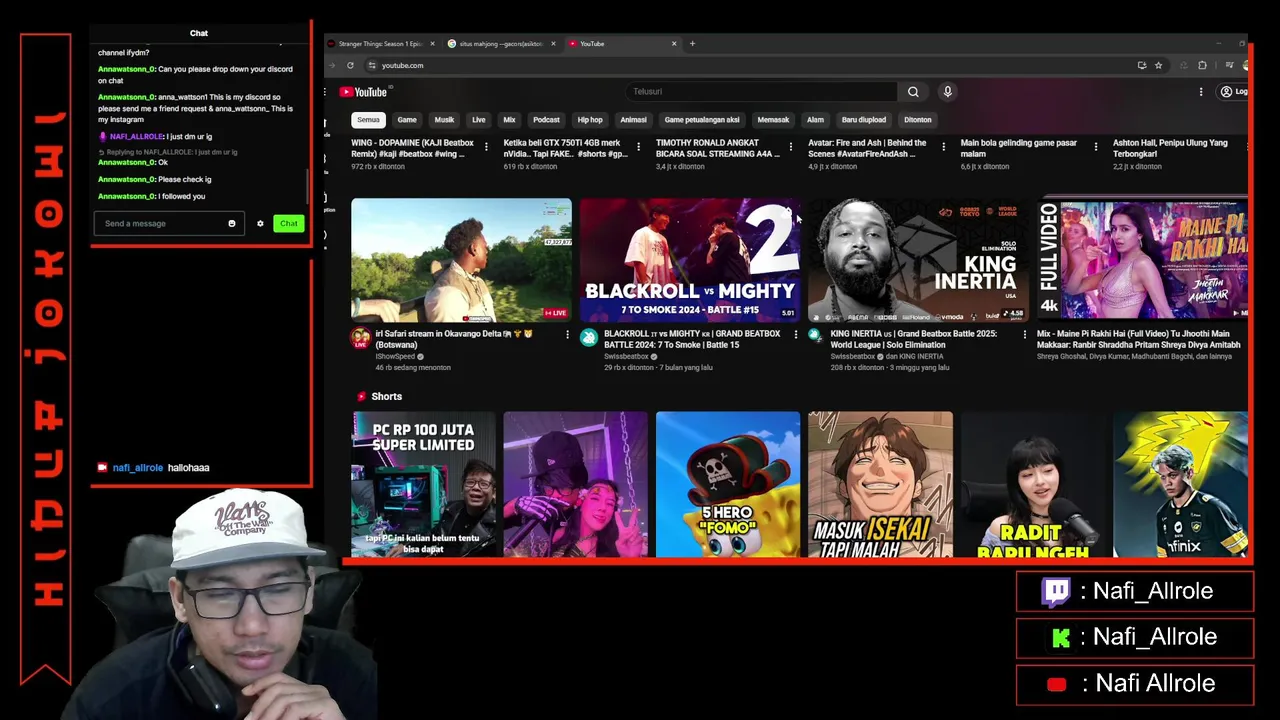Click Swissbeatbox avatar under BLACKROLL video
This screenshot has width=1280, height=720.
pos(588,338)
